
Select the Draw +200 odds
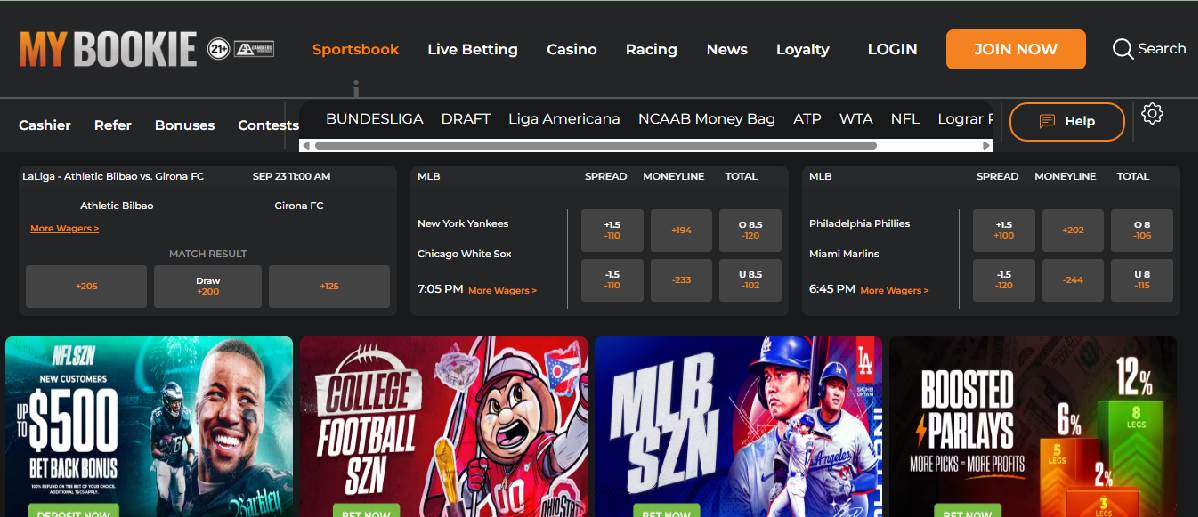point(208,286)
